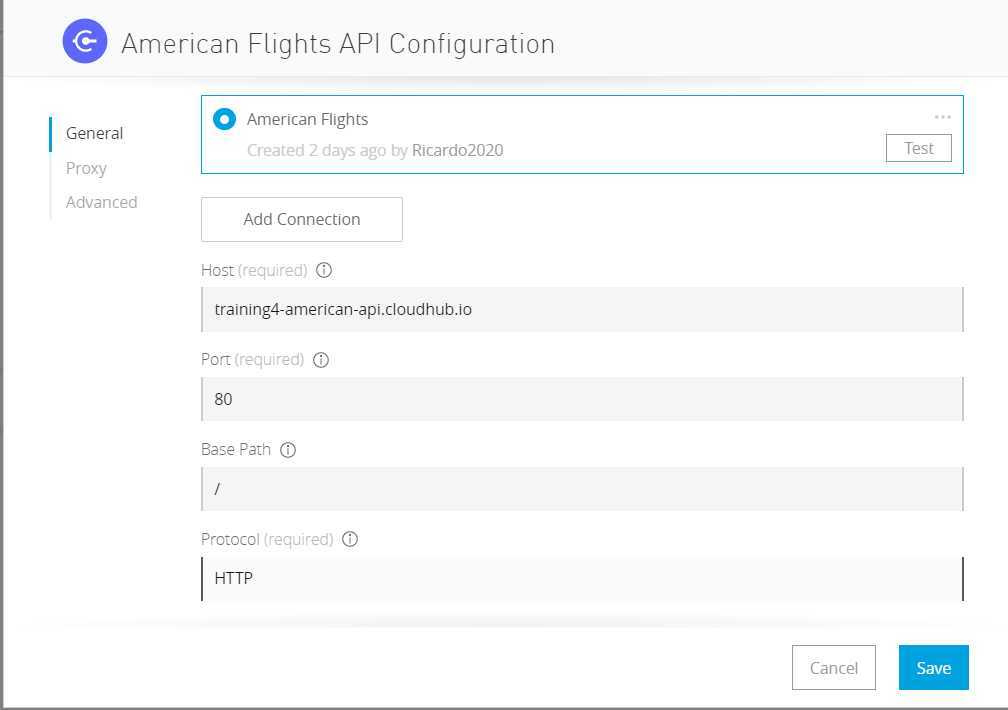Click the Ricardo2020 creator name

[x=457, y=150]
